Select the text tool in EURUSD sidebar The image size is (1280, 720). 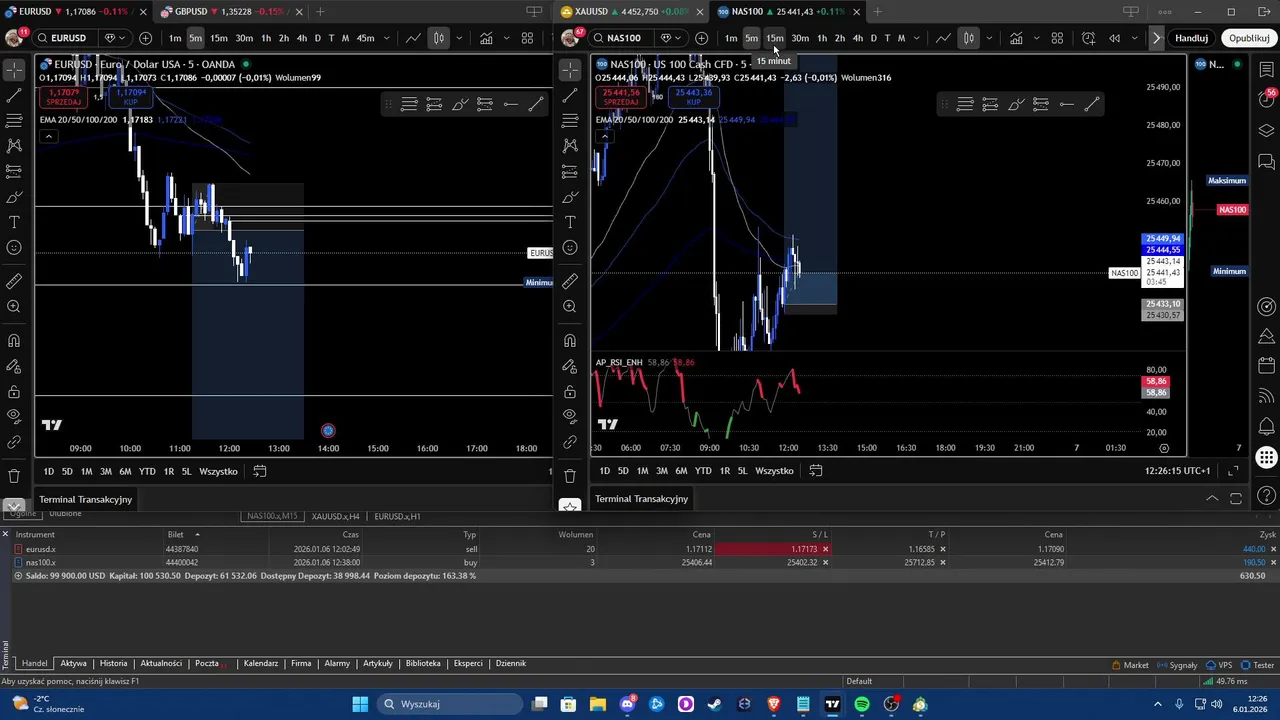(14, 222)
